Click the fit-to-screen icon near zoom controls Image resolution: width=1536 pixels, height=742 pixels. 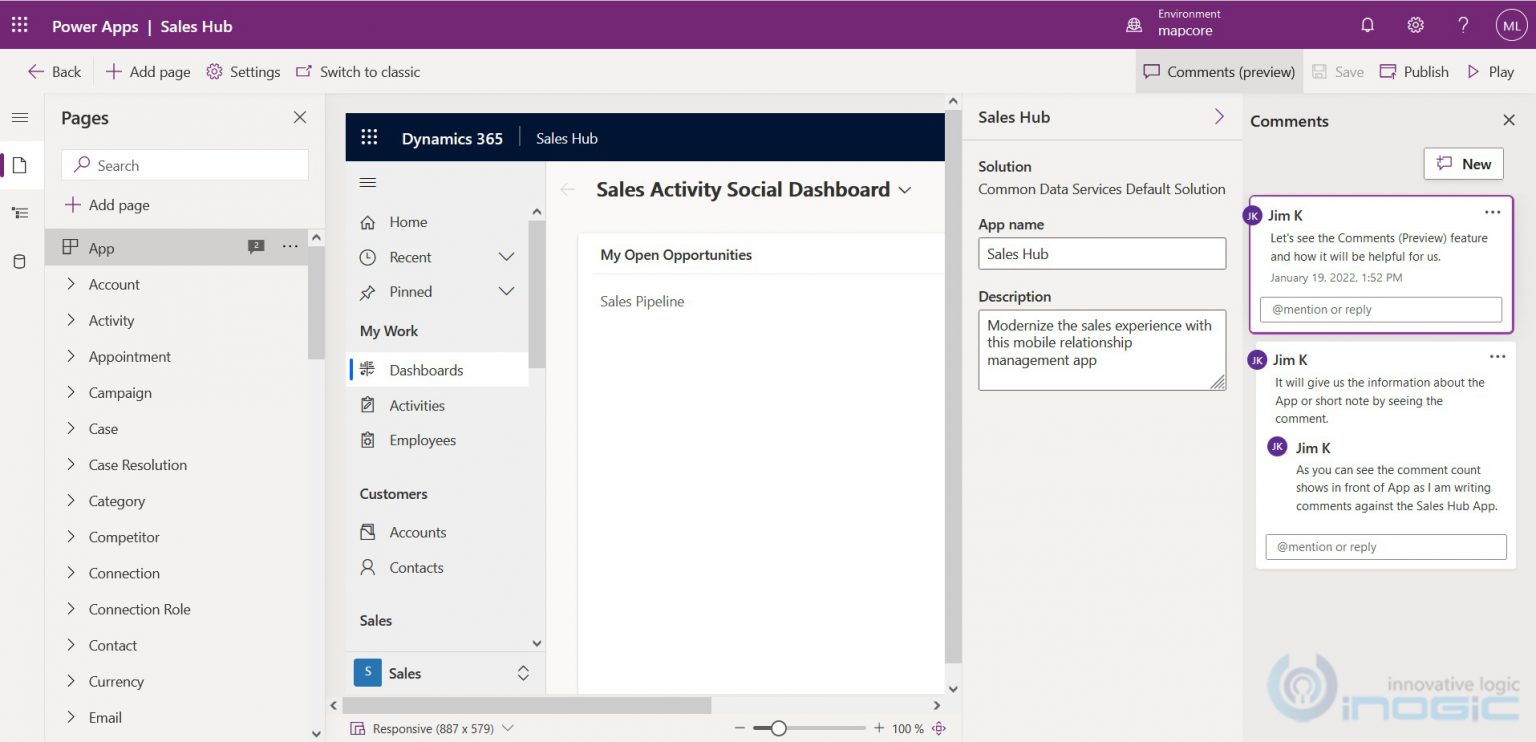(x=938, y=728)
